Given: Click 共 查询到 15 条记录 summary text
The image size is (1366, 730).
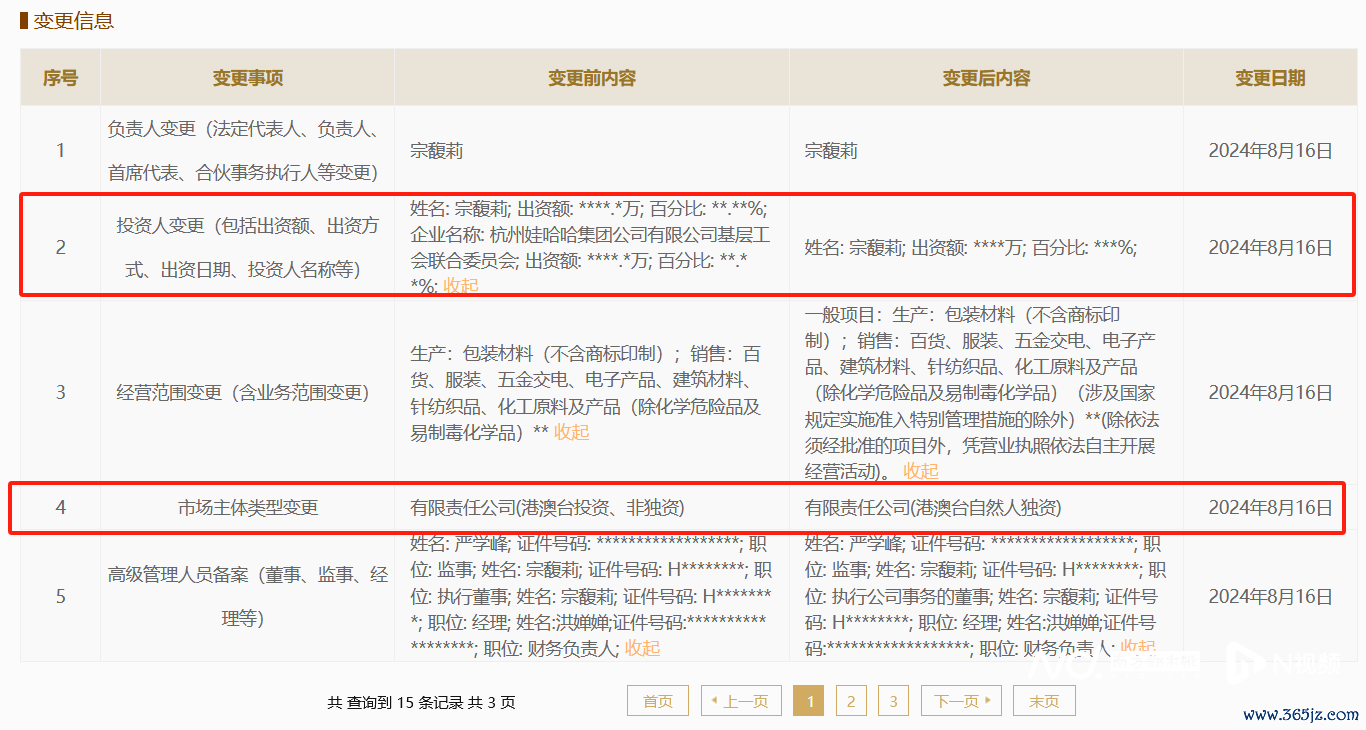Looking at the screenshot, I should click(x=421, y=702).
